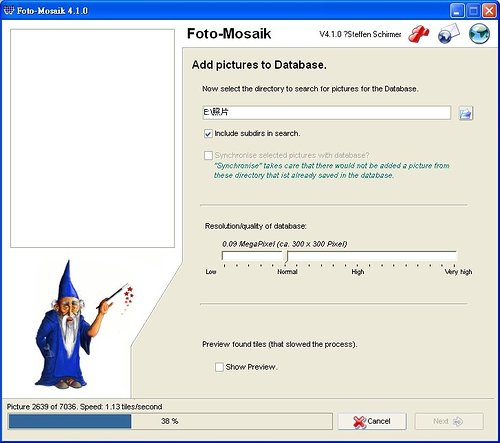Click the greyed-out Next button
The height and width of the screenshot is (443, 500).
tap(449, 422)
